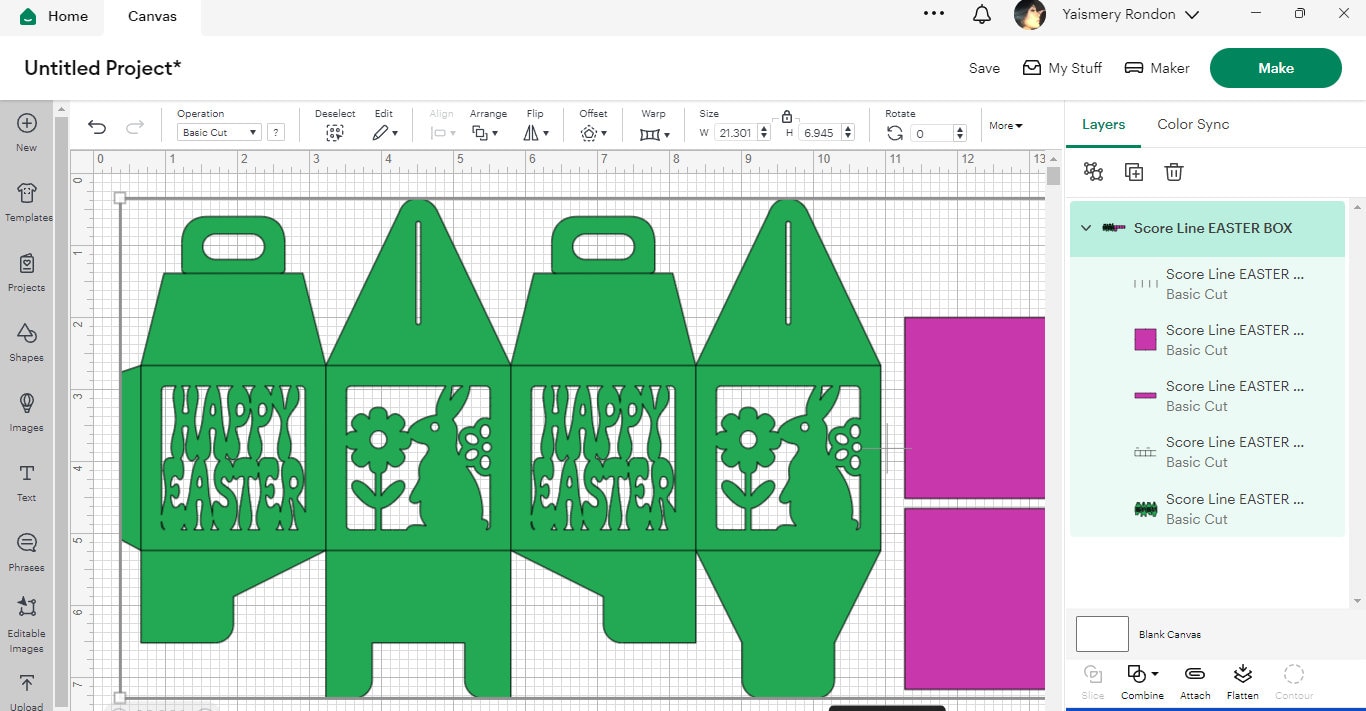Save the project
The height and width of the screenshot is (711, 1366).
[x=984, y=68]
